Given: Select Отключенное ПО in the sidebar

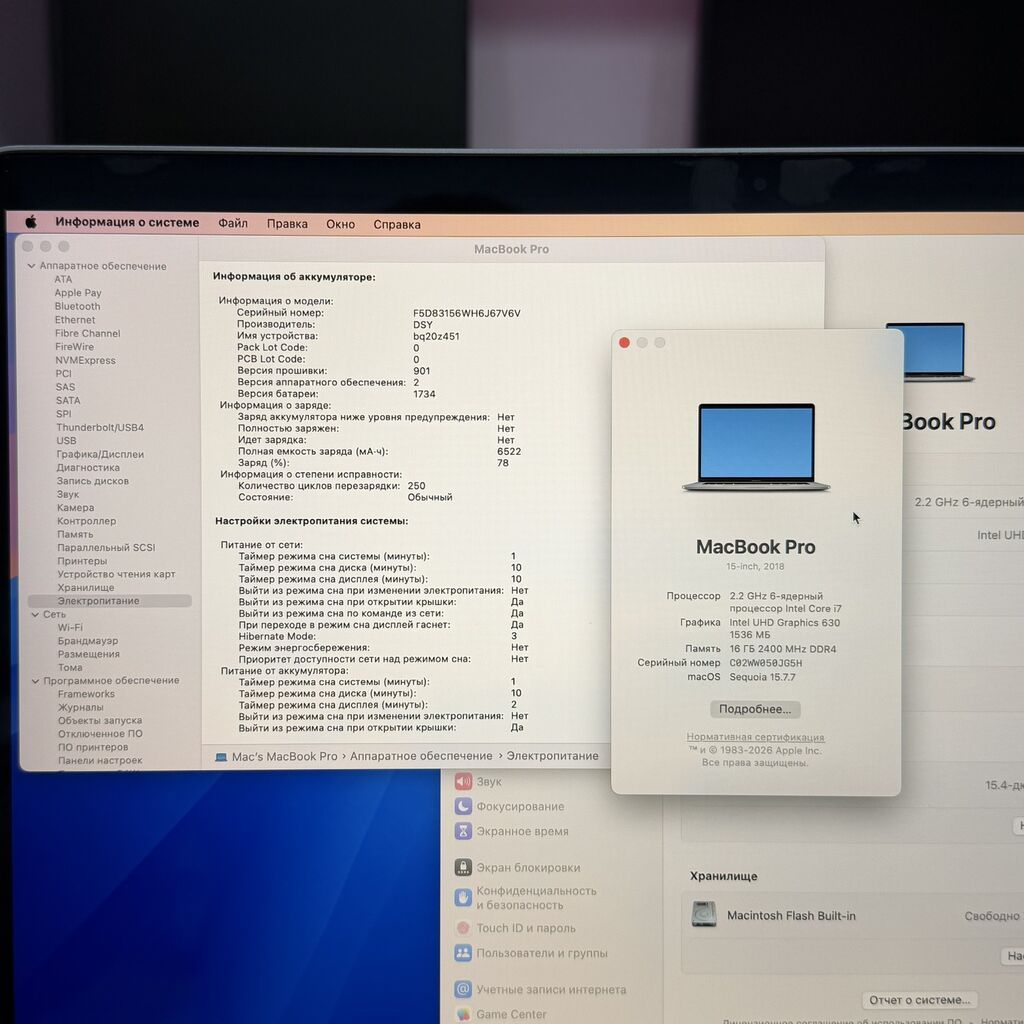Looking at the screenshot, I should (x=100, y=734).
